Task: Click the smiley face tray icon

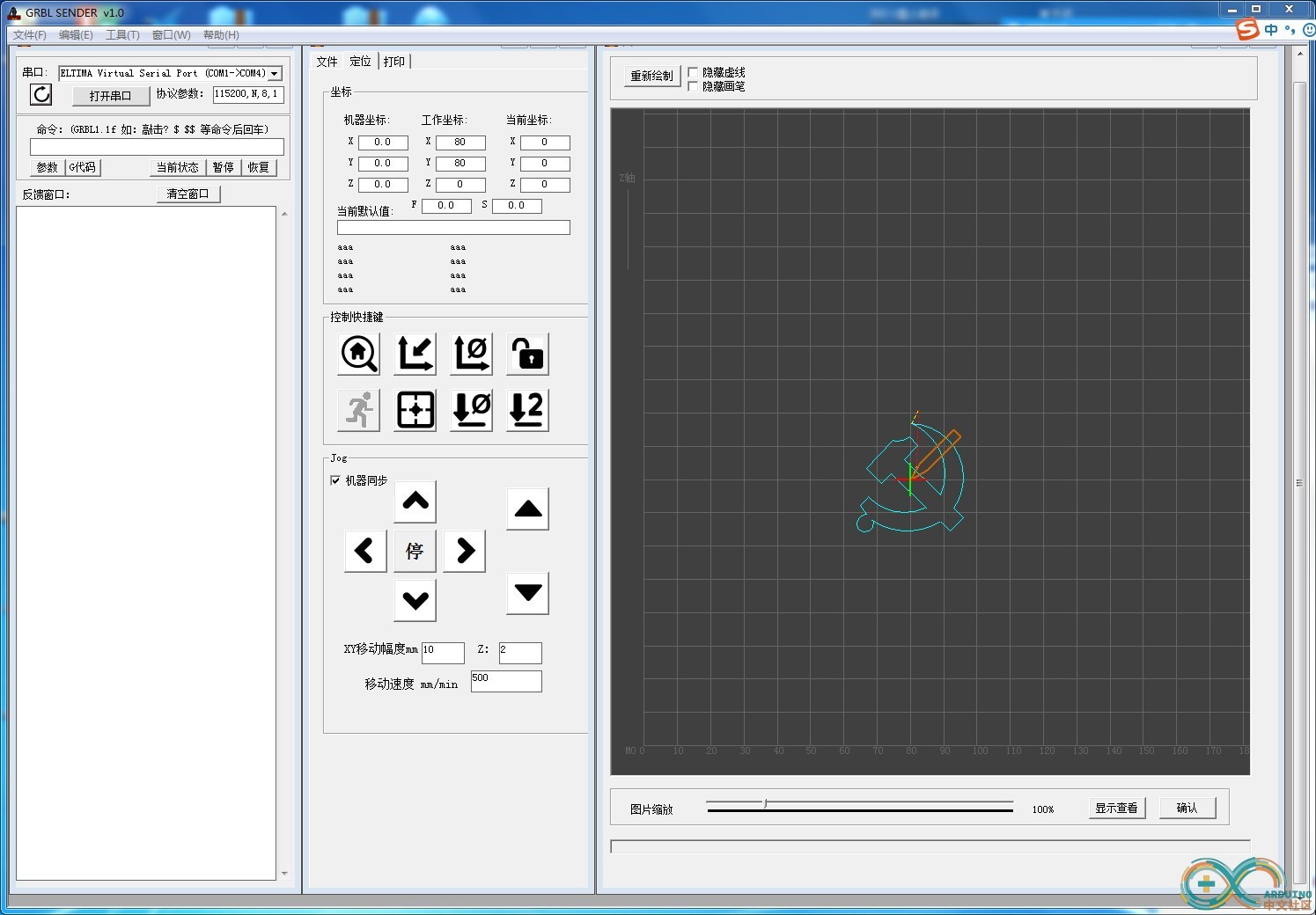Action: (x=1309, y=30)
